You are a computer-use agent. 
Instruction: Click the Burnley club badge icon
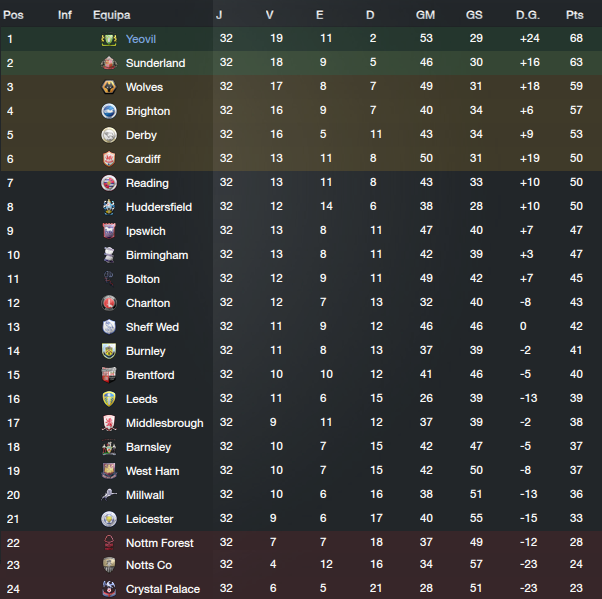tap(109, 351)
